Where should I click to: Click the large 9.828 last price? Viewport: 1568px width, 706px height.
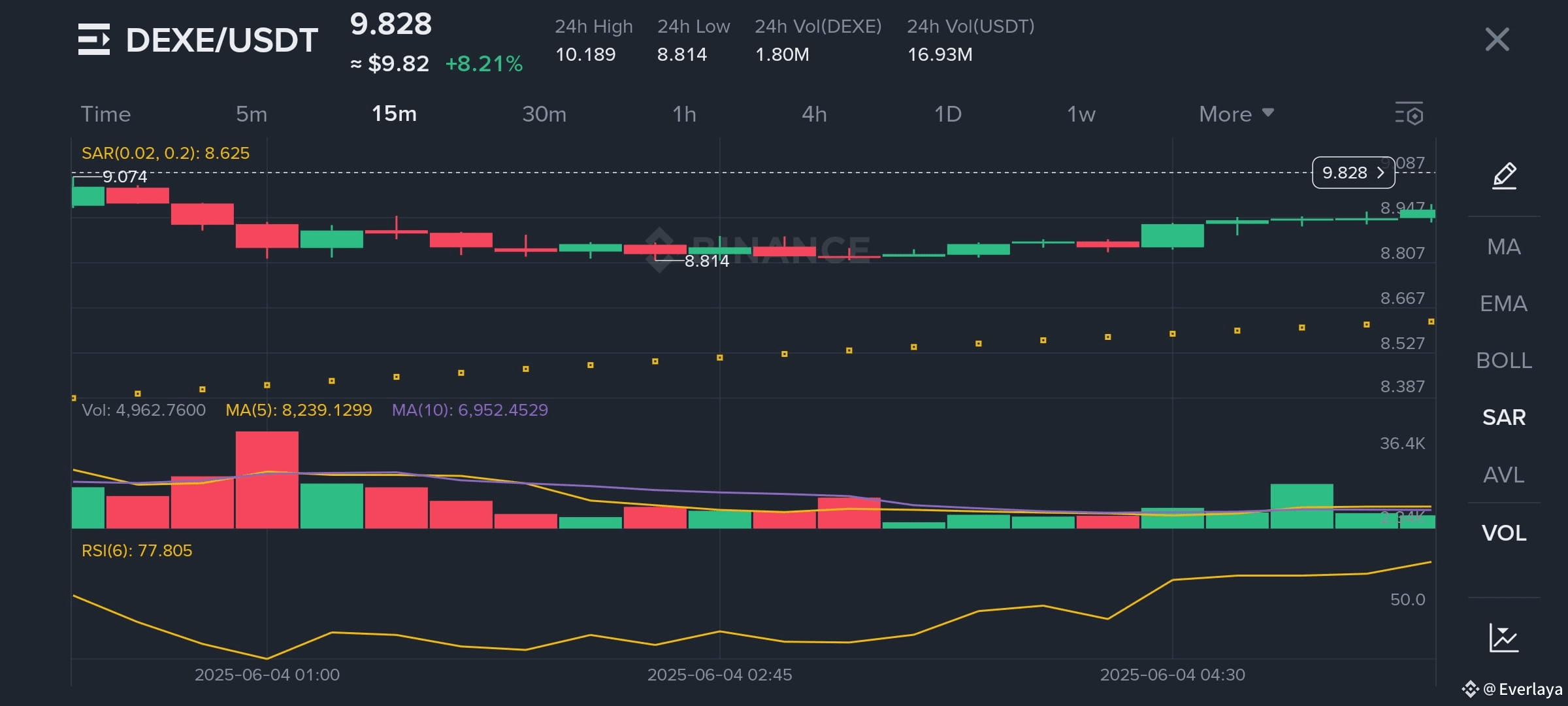click(391, 24)
